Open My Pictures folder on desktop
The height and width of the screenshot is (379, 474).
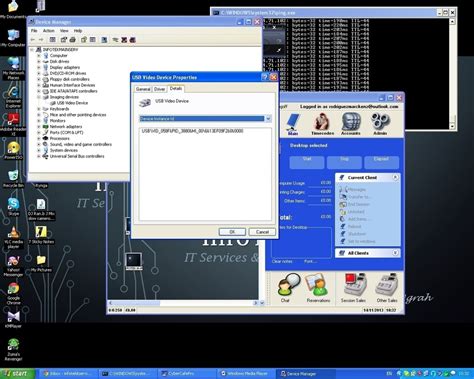point(41,263)
